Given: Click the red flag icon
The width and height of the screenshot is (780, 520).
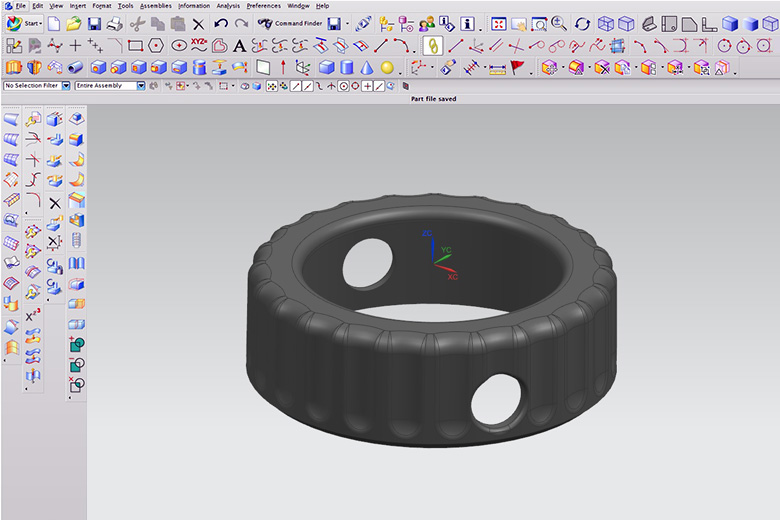Looking at the screenshot, I should click(x=517, y=67).
